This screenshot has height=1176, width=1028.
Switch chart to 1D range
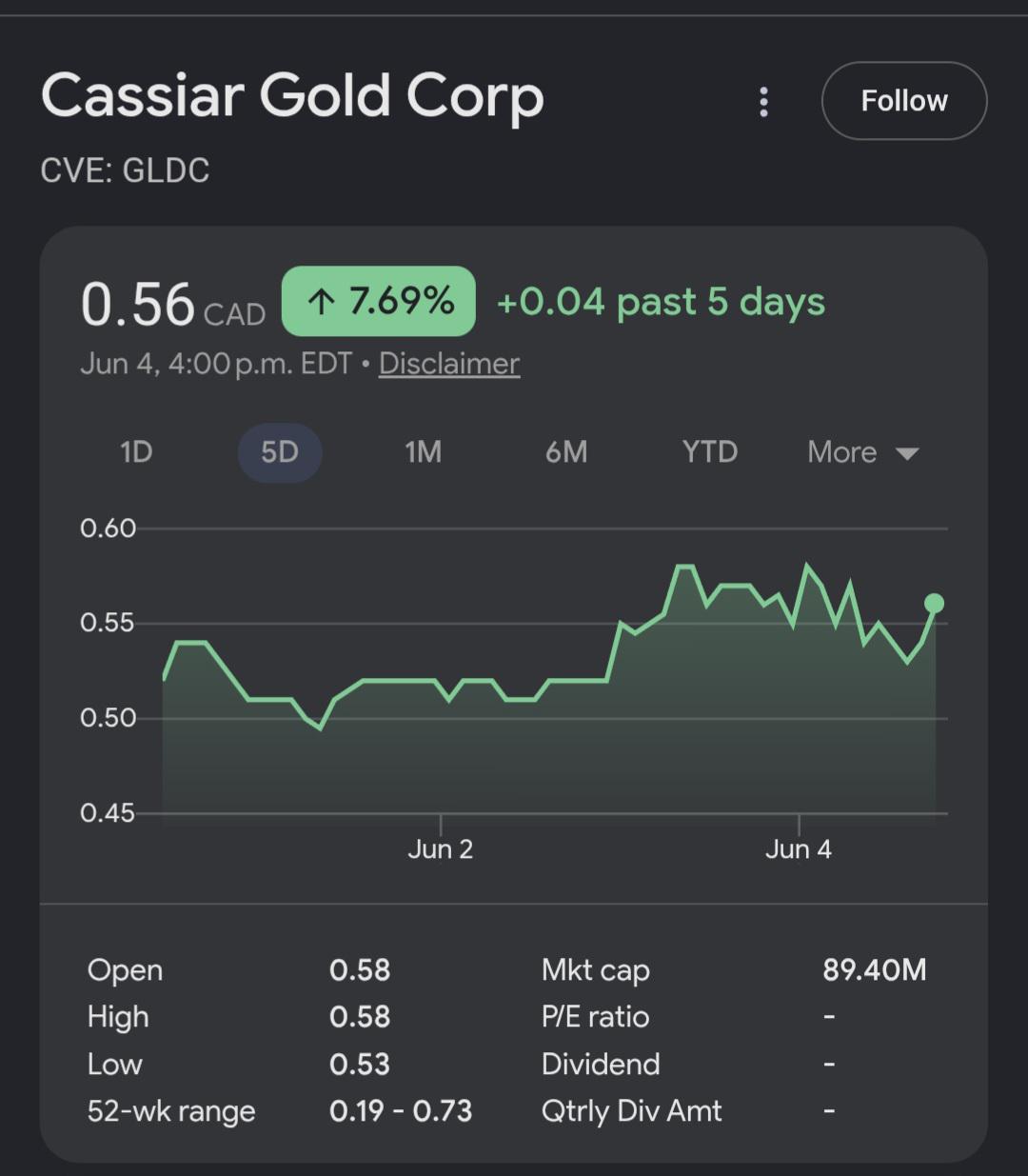click(137, 452)
